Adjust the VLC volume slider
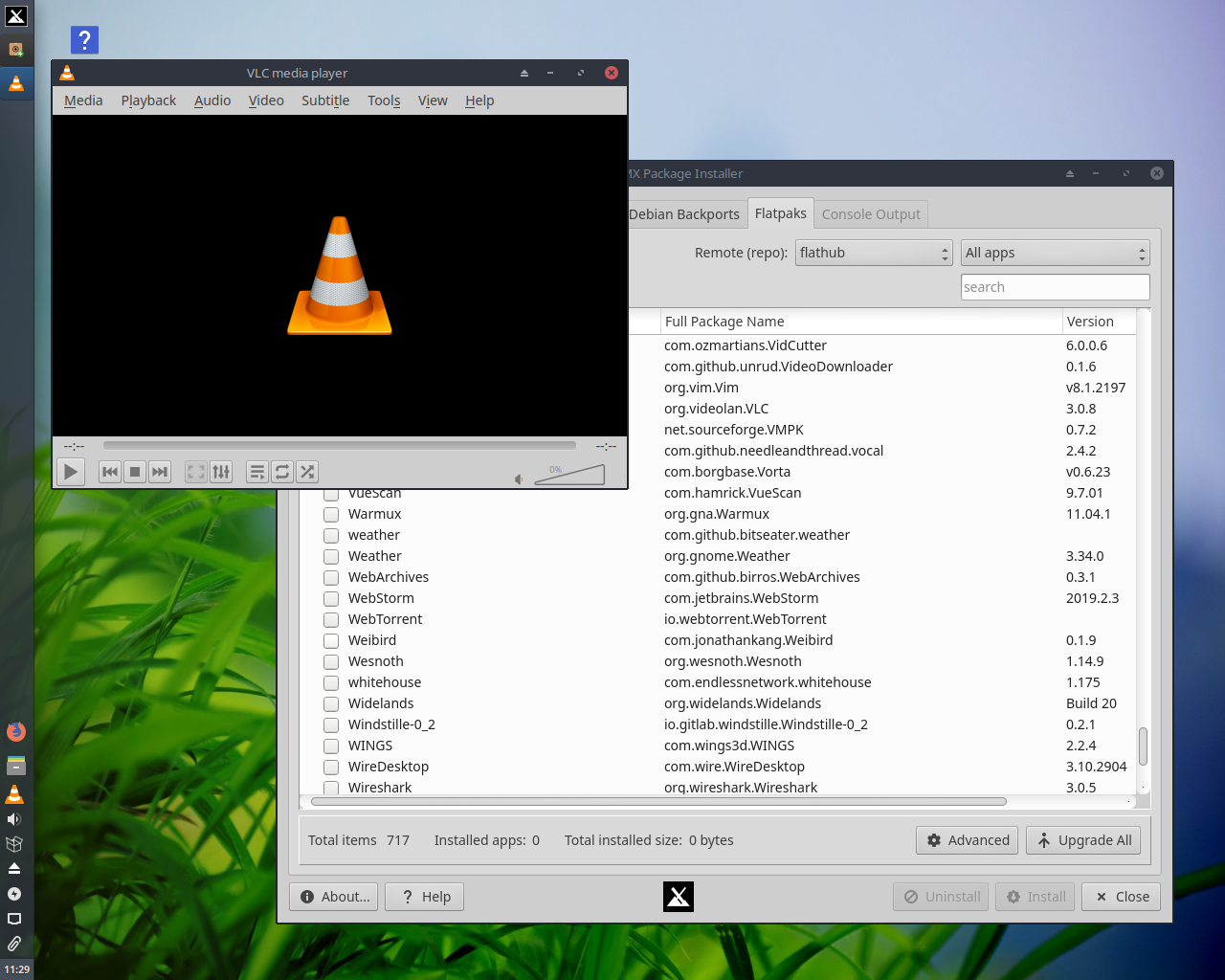The width and height of the screenshot is (1225, 980). (x=569, y=475)
